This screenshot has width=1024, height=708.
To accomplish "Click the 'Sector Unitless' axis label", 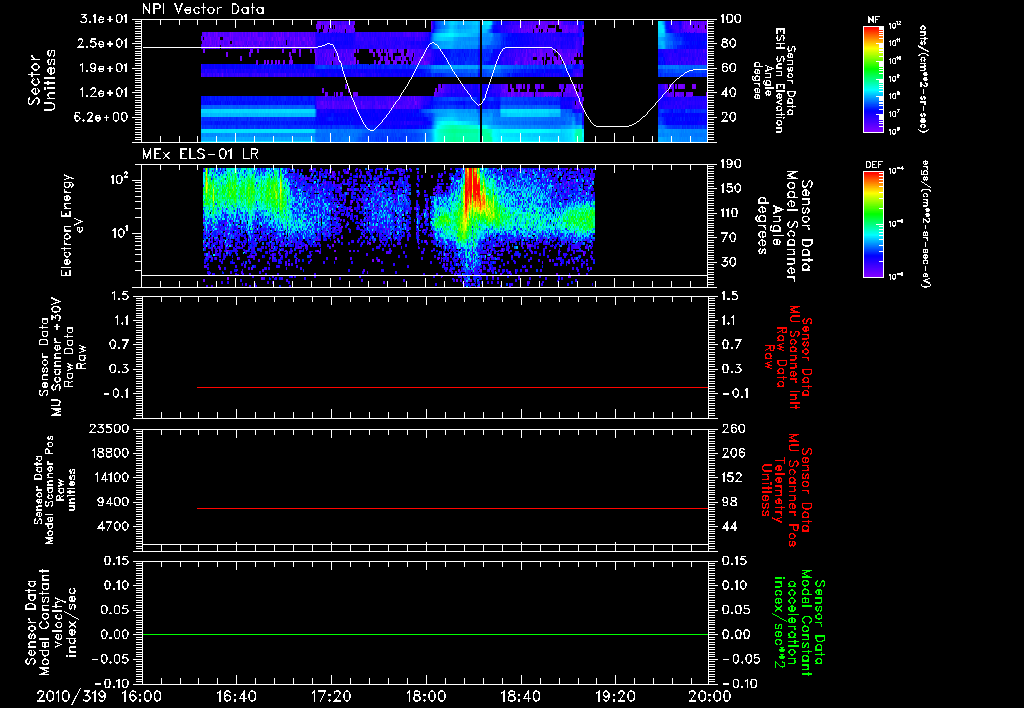I will pos(42,80).
